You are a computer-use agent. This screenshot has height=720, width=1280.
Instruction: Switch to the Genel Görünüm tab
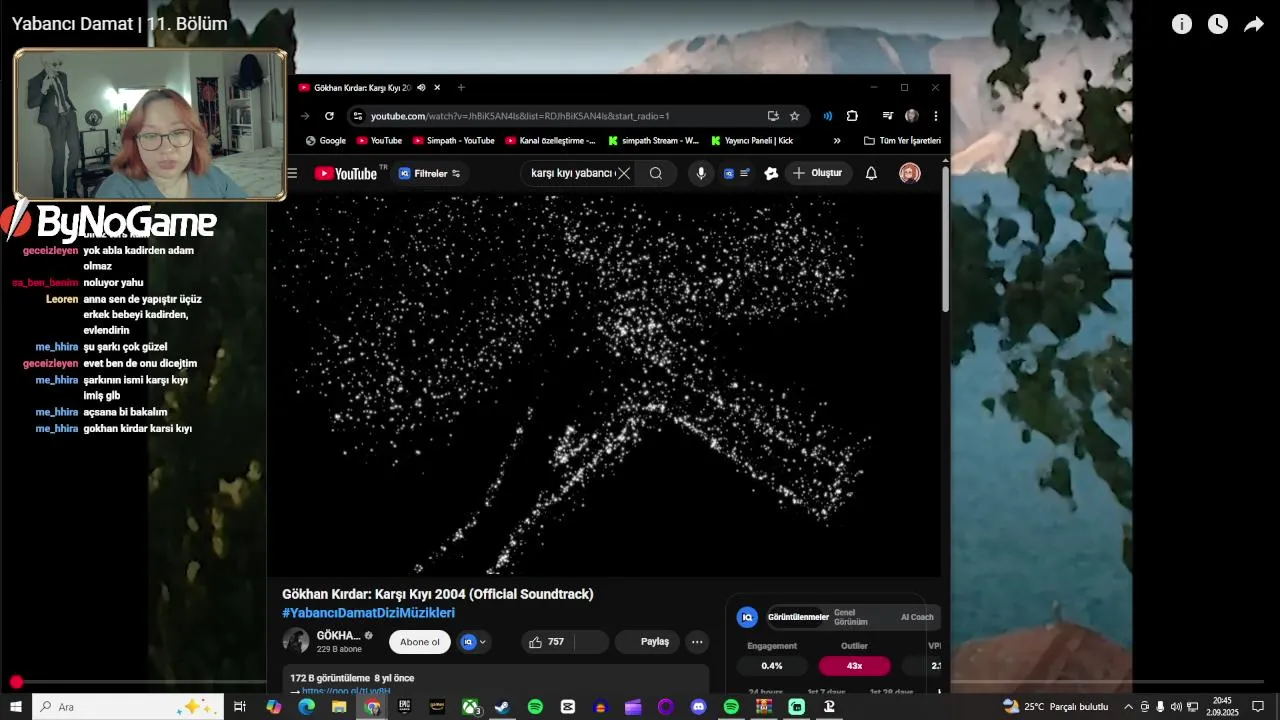coord(851,617)
